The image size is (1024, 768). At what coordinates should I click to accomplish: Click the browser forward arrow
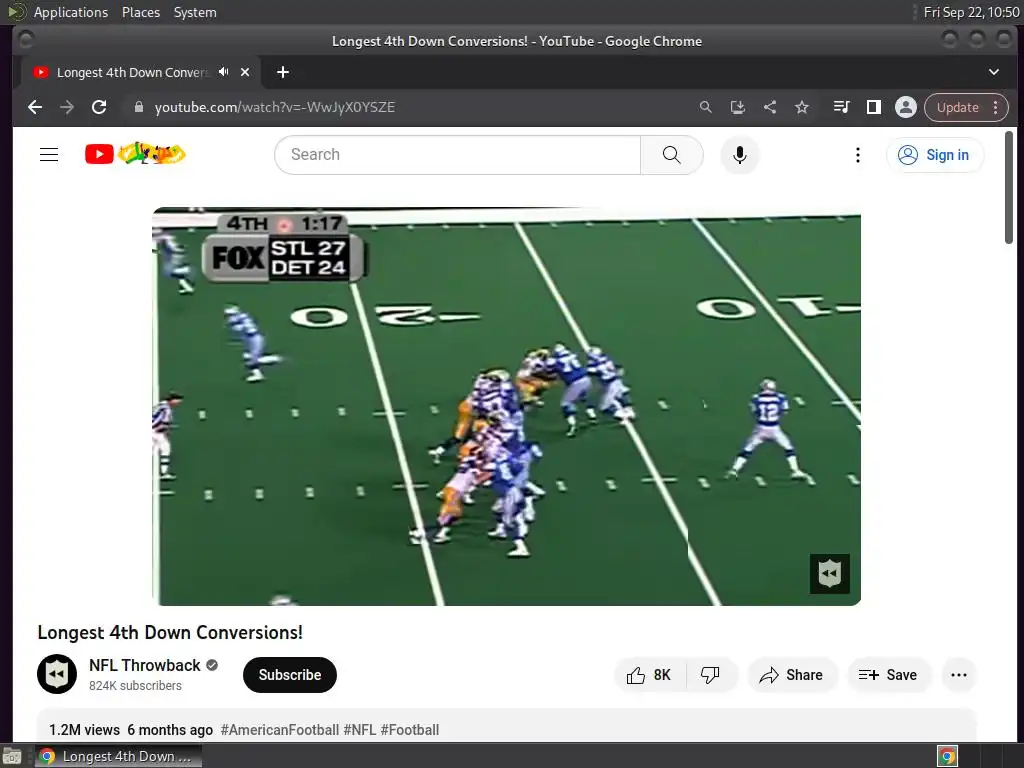pyautogui.click(x=67, y=107)
